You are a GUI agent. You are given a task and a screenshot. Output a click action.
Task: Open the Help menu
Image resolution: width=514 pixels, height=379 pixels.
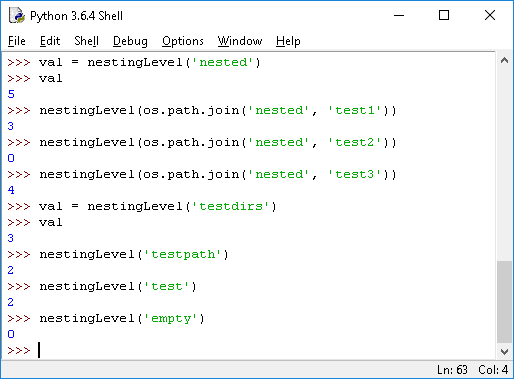point(288,41)
